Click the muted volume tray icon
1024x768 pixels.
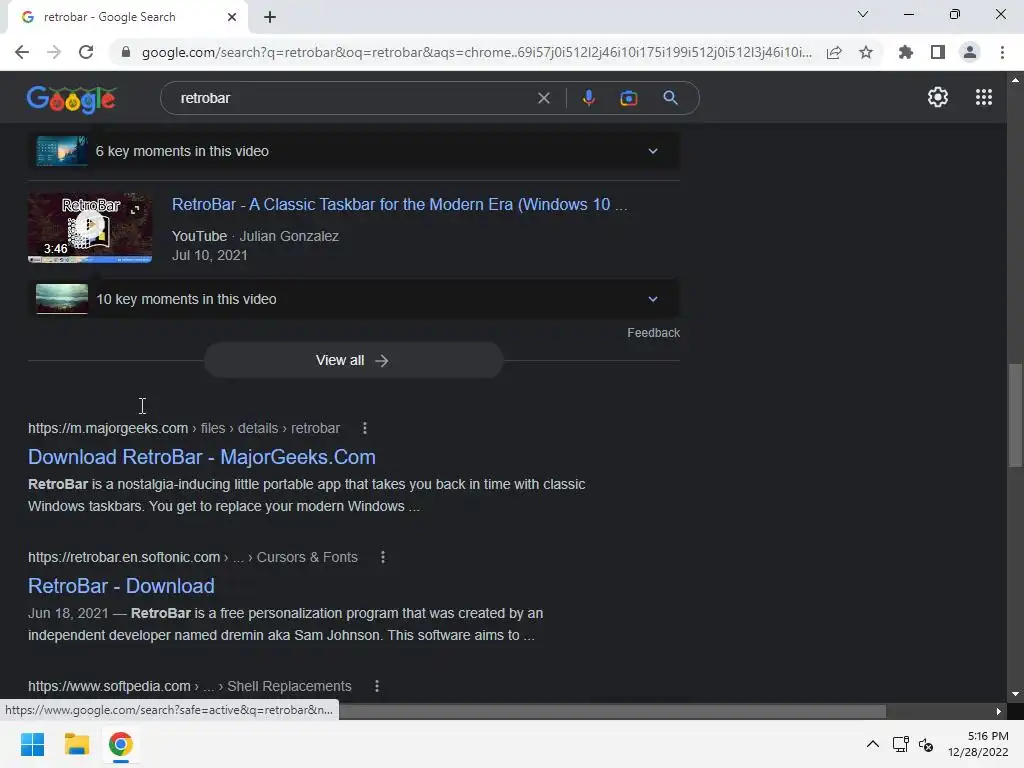926,744
